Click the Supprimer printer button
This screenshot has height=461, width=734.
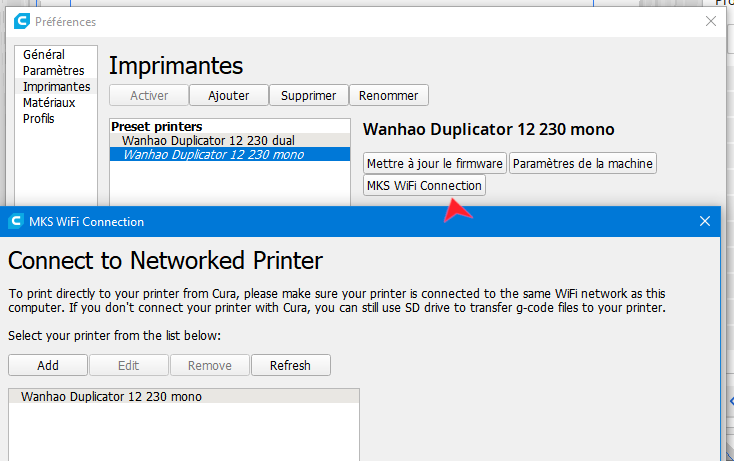point(308,95)
